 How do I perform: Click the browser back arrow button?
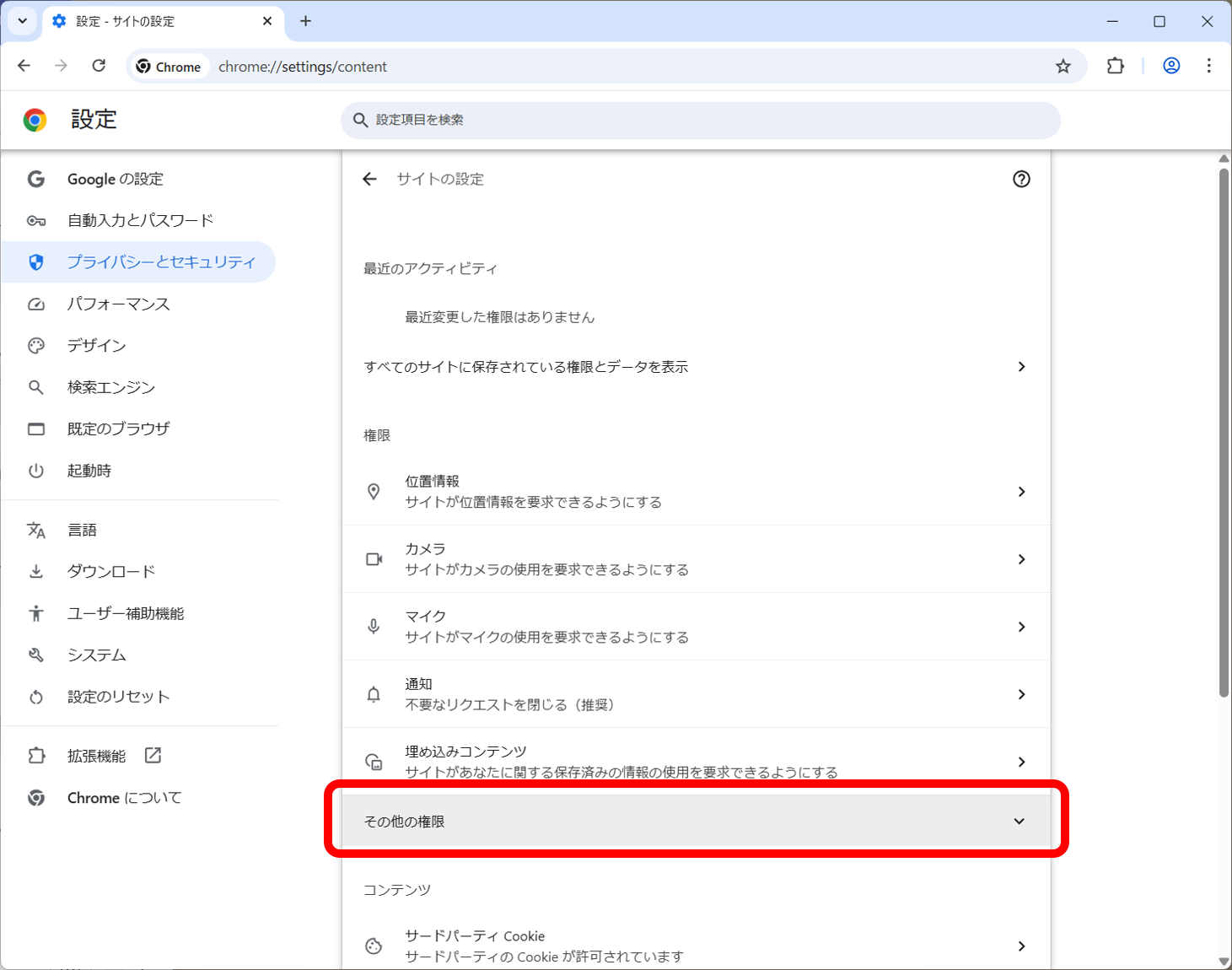24,66
